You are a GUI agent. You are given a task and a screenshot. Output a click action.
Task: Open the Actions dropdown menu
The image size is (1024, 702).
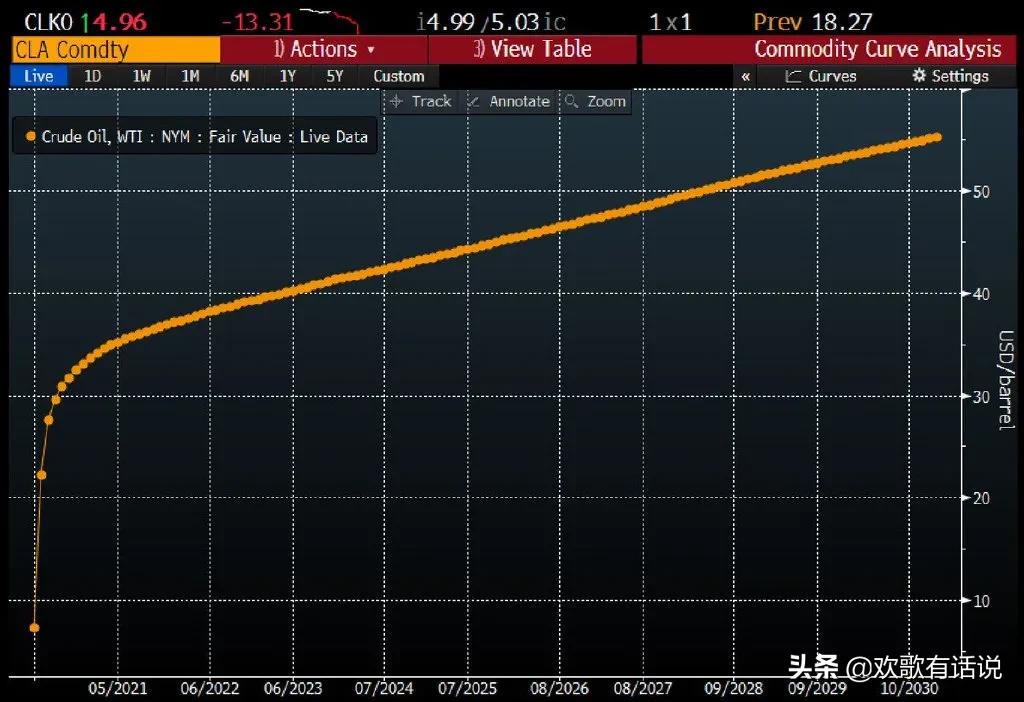pyautogui.click(x=324, y=50)
